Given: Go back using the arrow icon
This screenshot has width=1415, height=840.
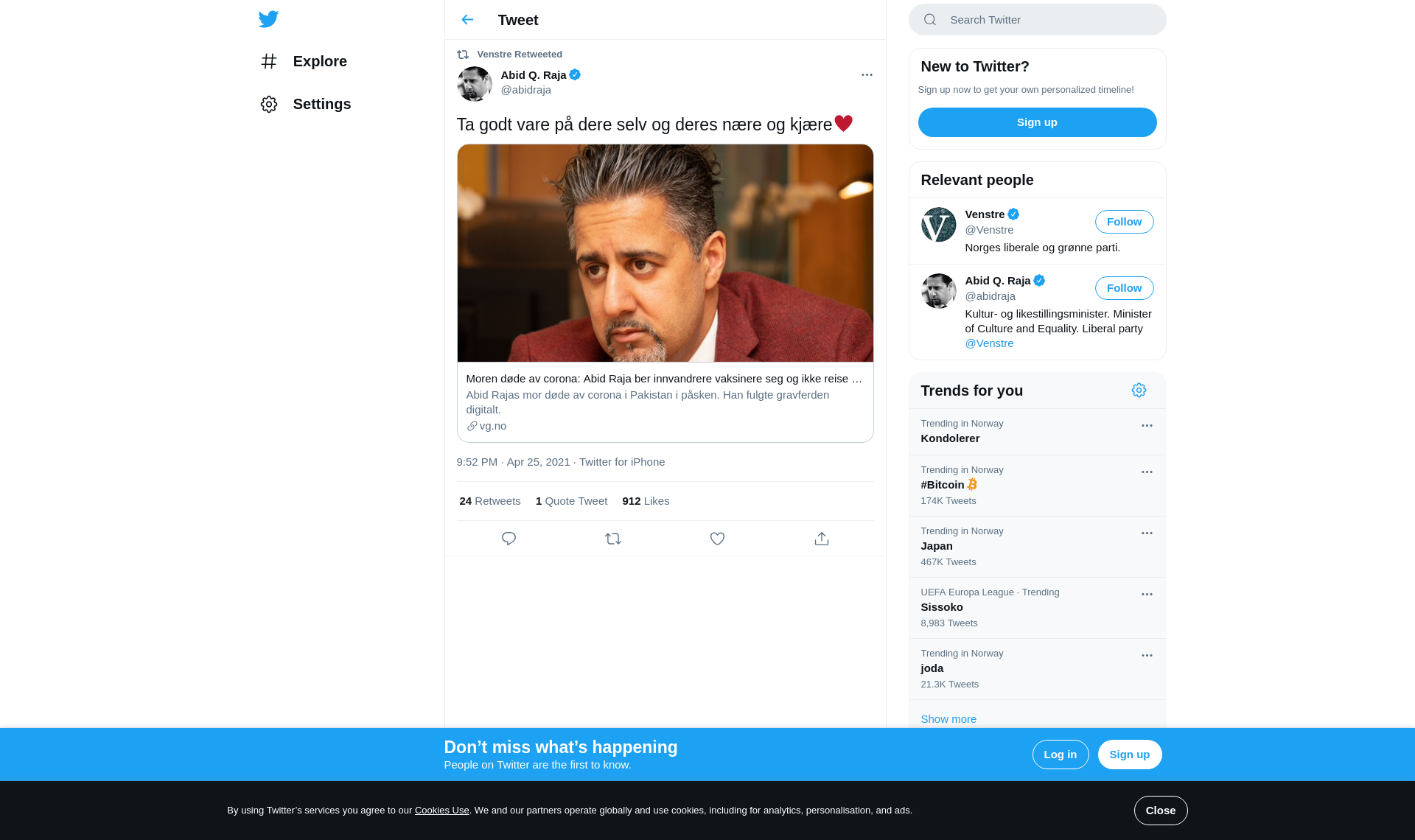Looking at the screenshot, I should coord(467,20).
